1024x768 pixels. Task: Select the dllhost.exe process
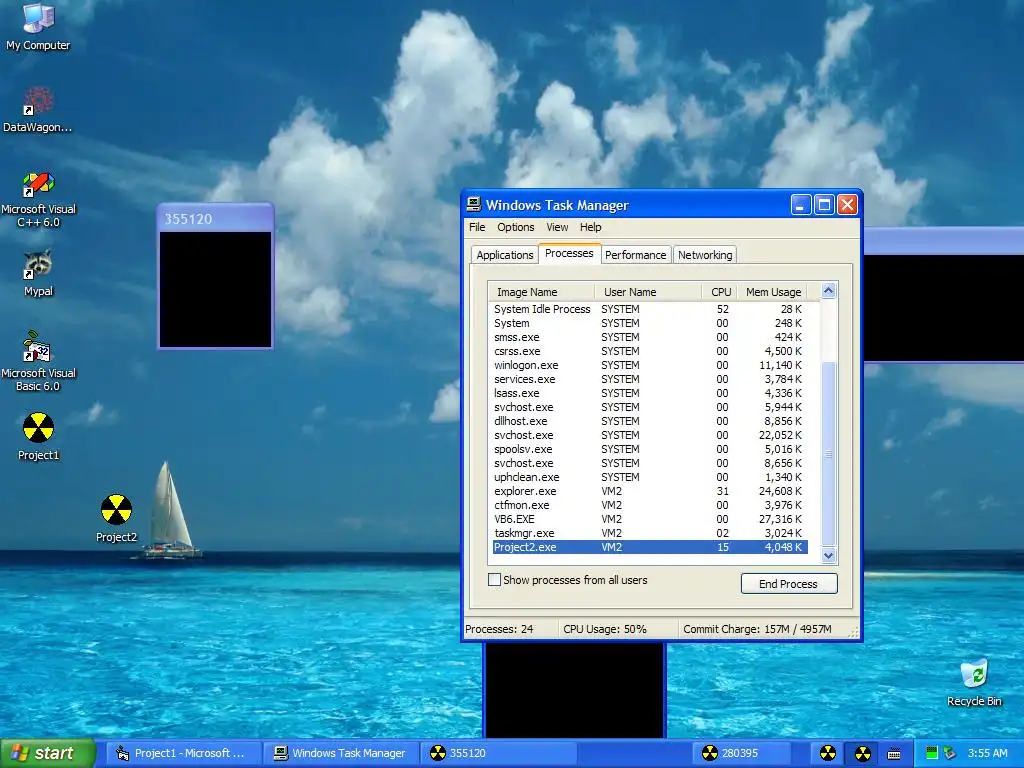click(649, 421)
